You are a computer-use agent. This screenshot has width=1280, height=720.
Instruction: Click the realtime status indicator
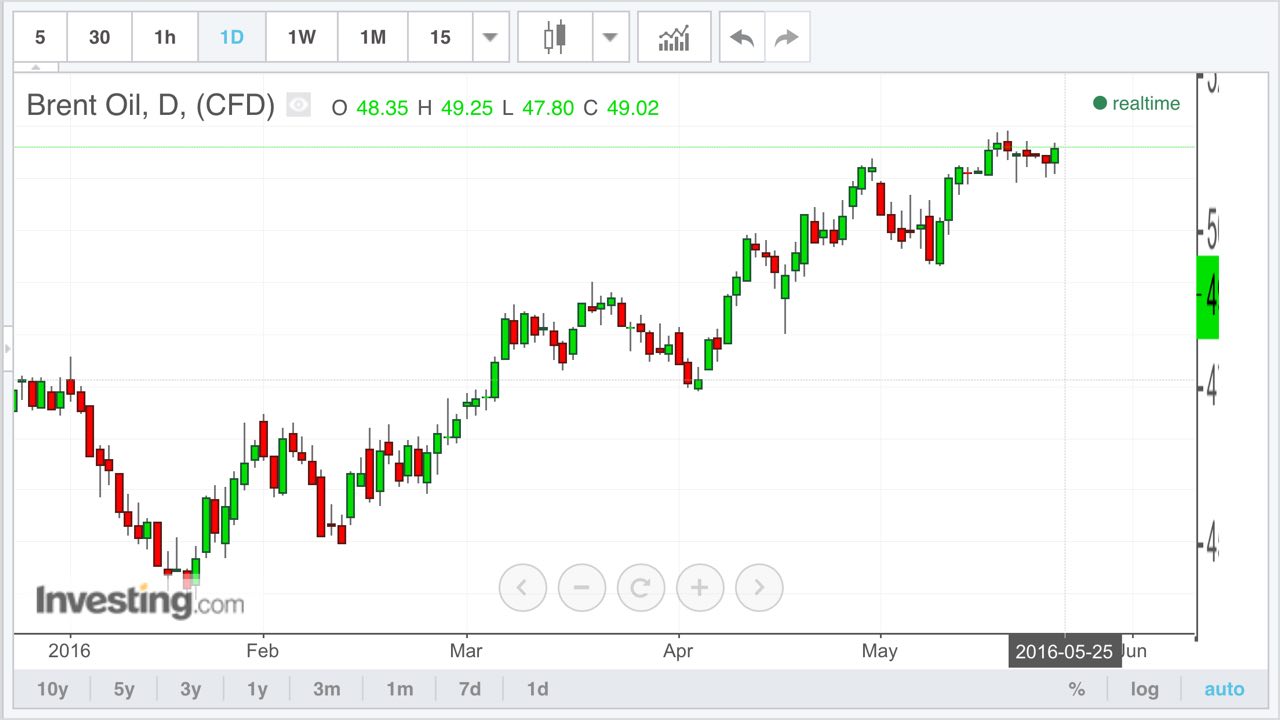click(x=1137, y=103)
